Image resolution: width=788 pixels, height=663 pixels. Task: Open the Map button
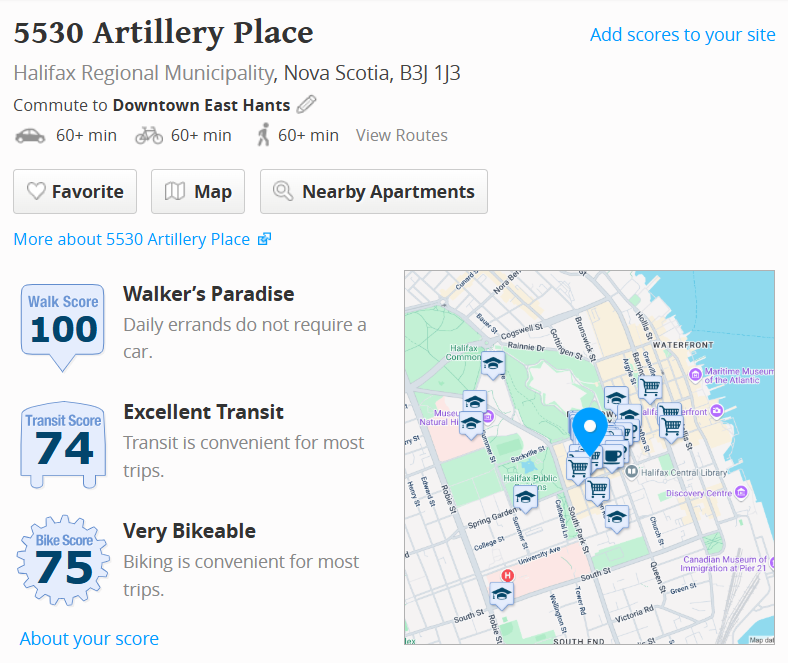point(198,192)
